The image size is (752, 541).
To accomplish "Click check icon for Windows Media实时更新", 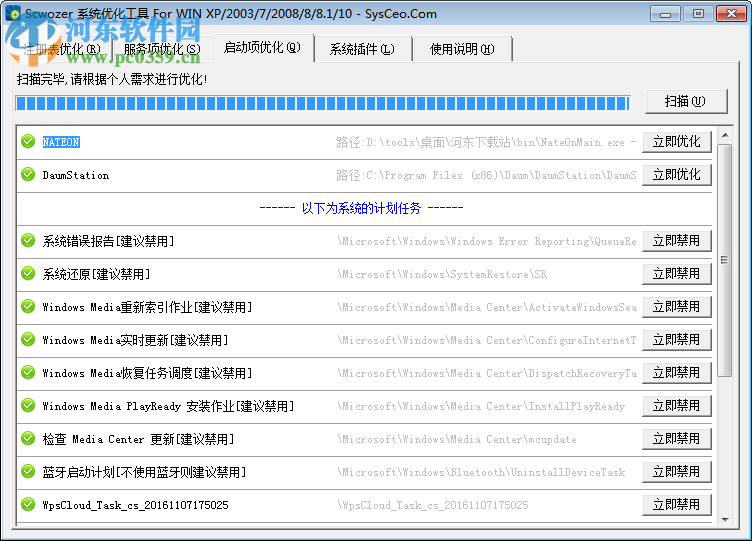I will click(28, 340).
